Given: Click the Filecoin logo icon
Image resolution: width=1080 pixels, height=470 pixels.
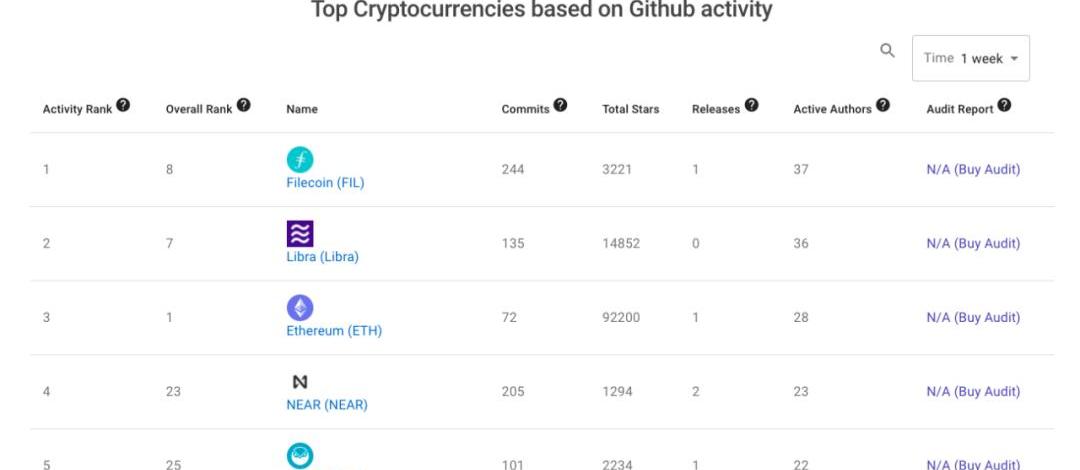Looking at the screenshot, I should [299, 159].
